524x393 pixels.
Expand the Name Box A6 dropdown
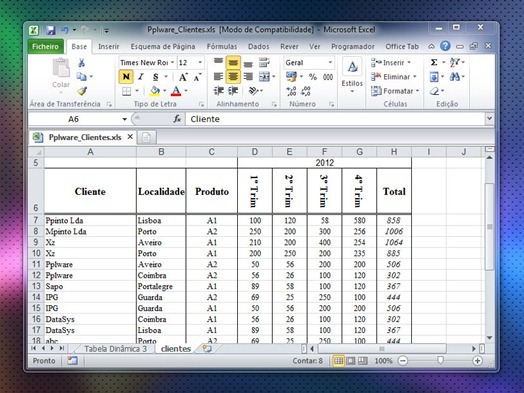[x=124, y=119]
